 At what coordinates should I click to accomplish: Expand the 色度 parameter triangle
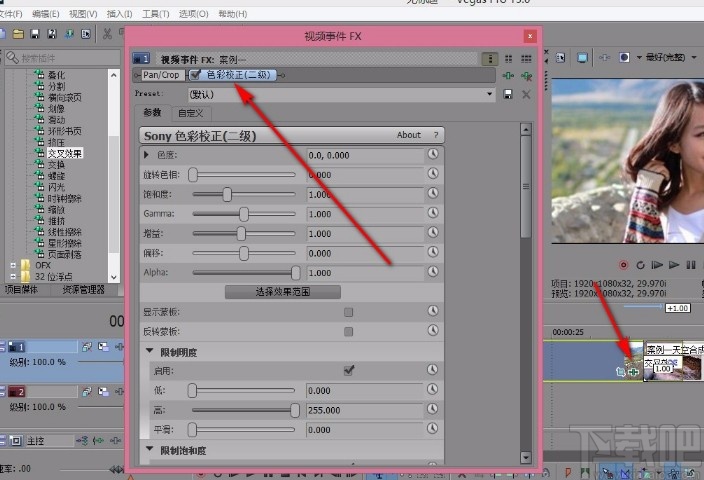click(146, 155)
